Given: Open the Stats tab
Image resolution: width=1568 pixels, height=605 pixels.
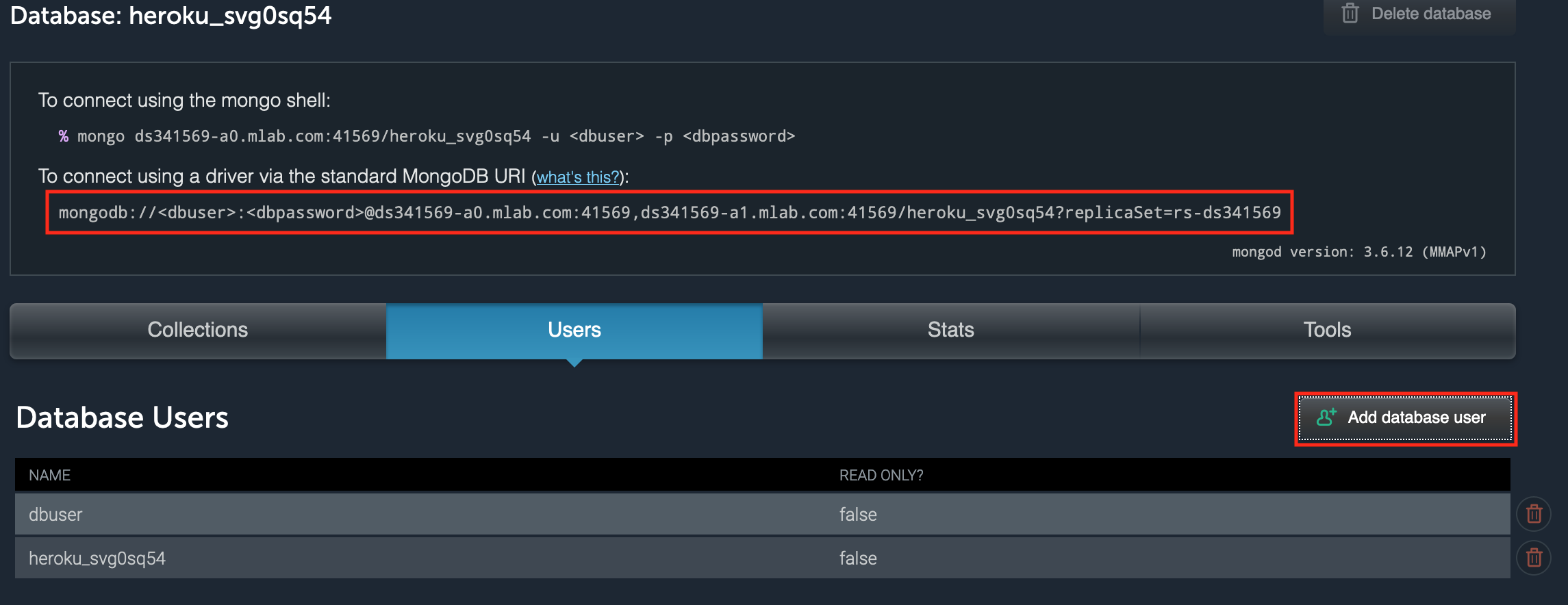Looking at the screenshot, I should click(951, 331).
